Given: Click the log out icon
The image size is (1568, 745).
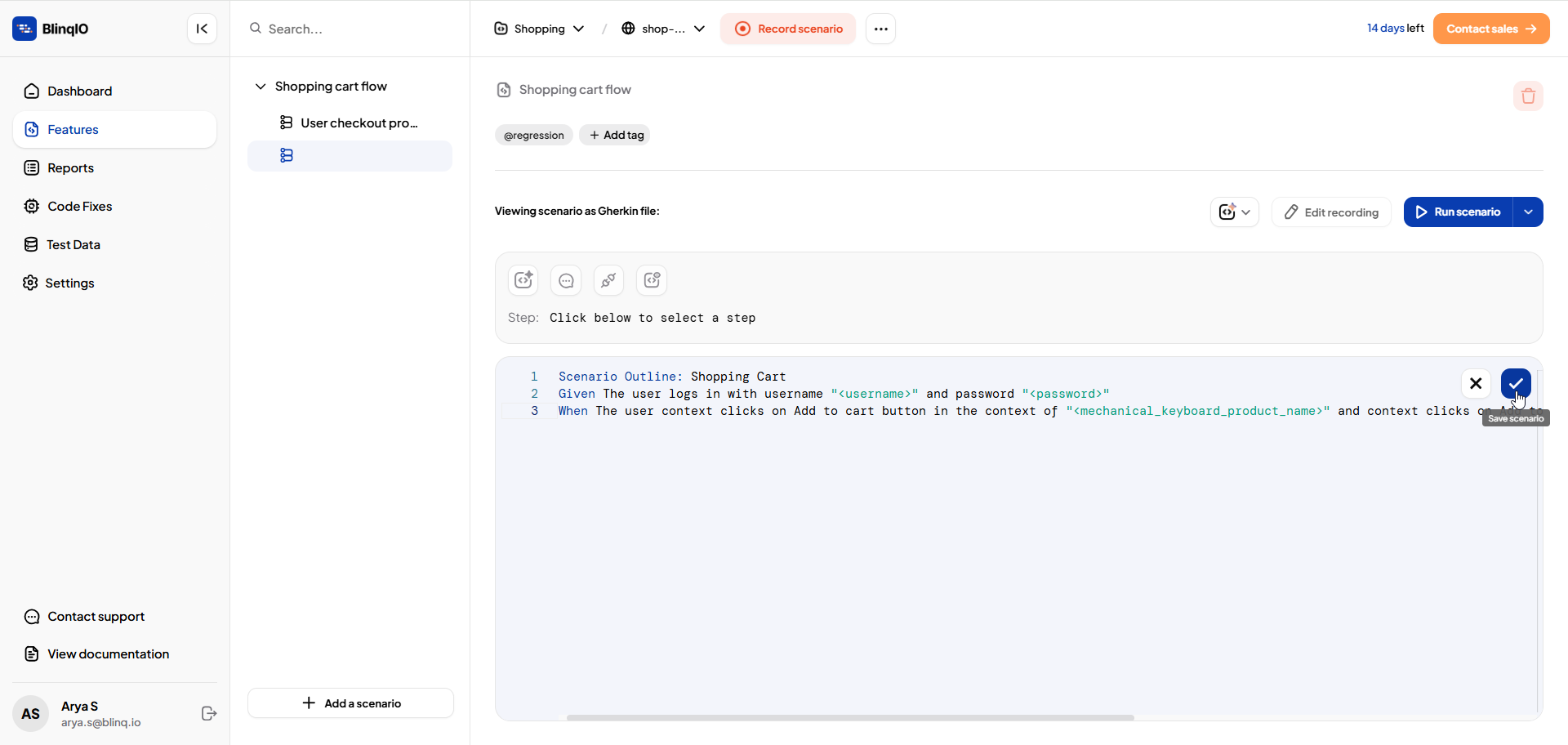Looking at the screenshot, I should click(x=209, y=713).
